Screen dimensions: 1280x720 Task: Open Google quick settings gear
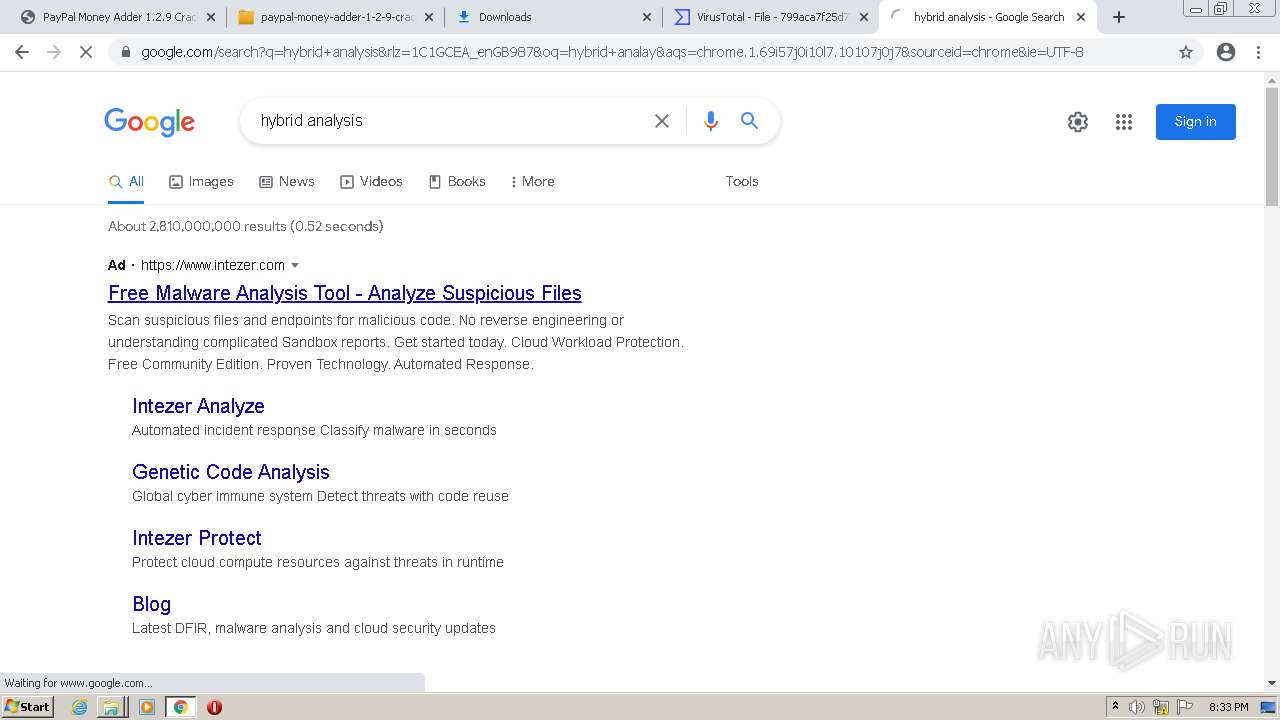[1078, 122]
